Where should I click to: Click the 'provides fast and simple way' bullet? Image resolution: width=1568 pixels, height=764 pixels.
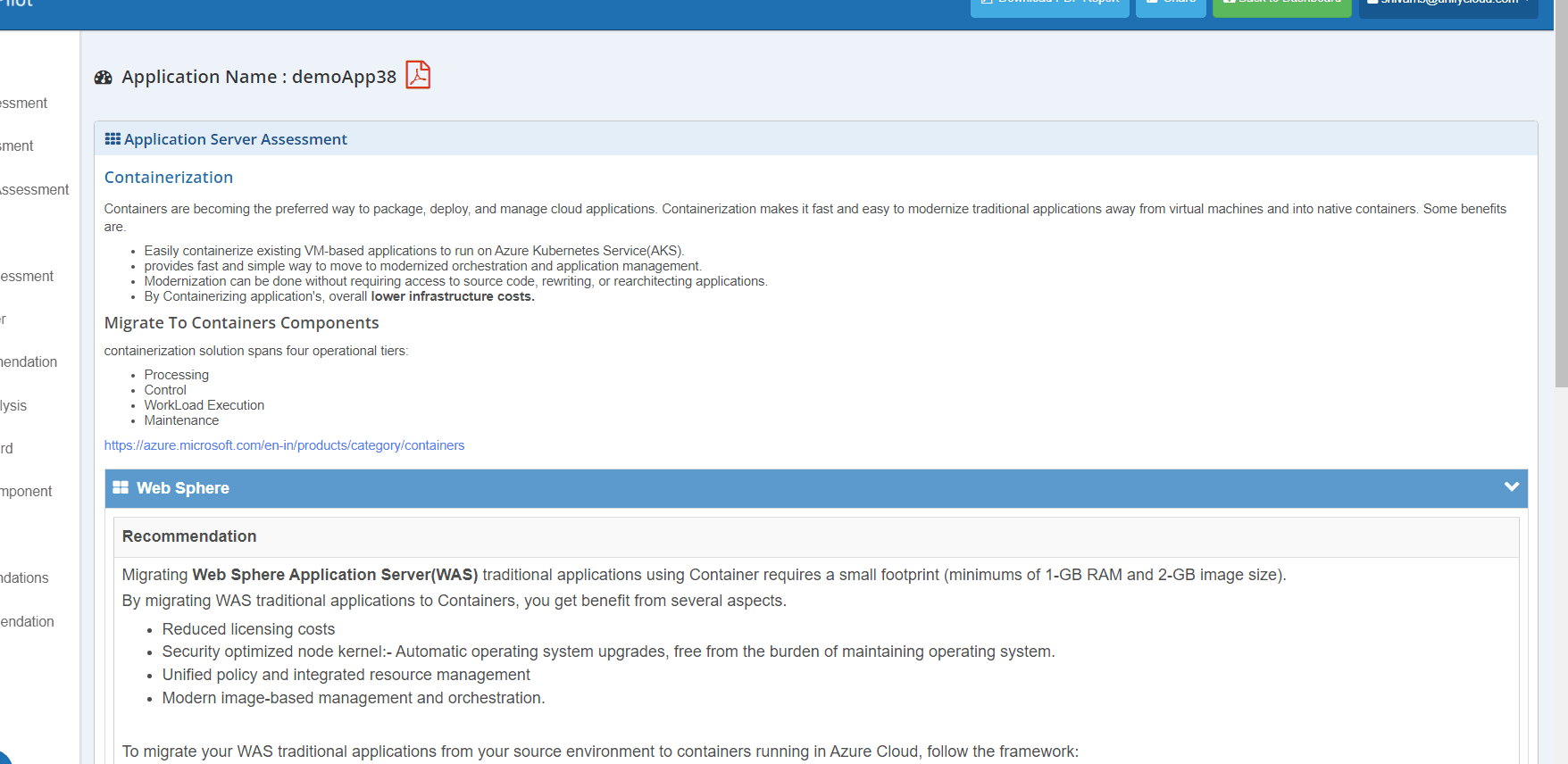(423, 266)
